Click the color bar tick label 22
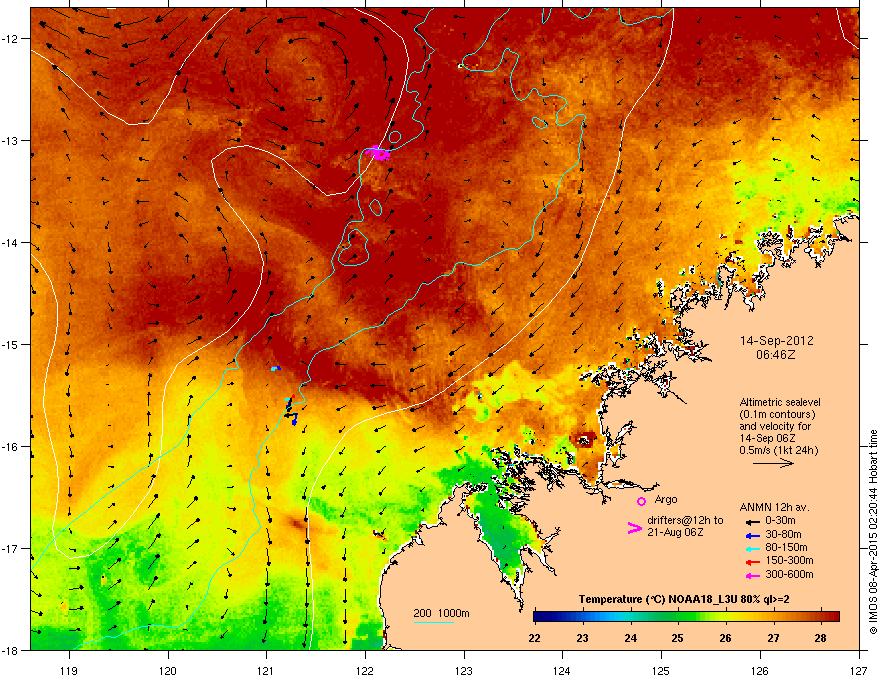Viewport: 880px width, 680px height. tap(534, 638)
